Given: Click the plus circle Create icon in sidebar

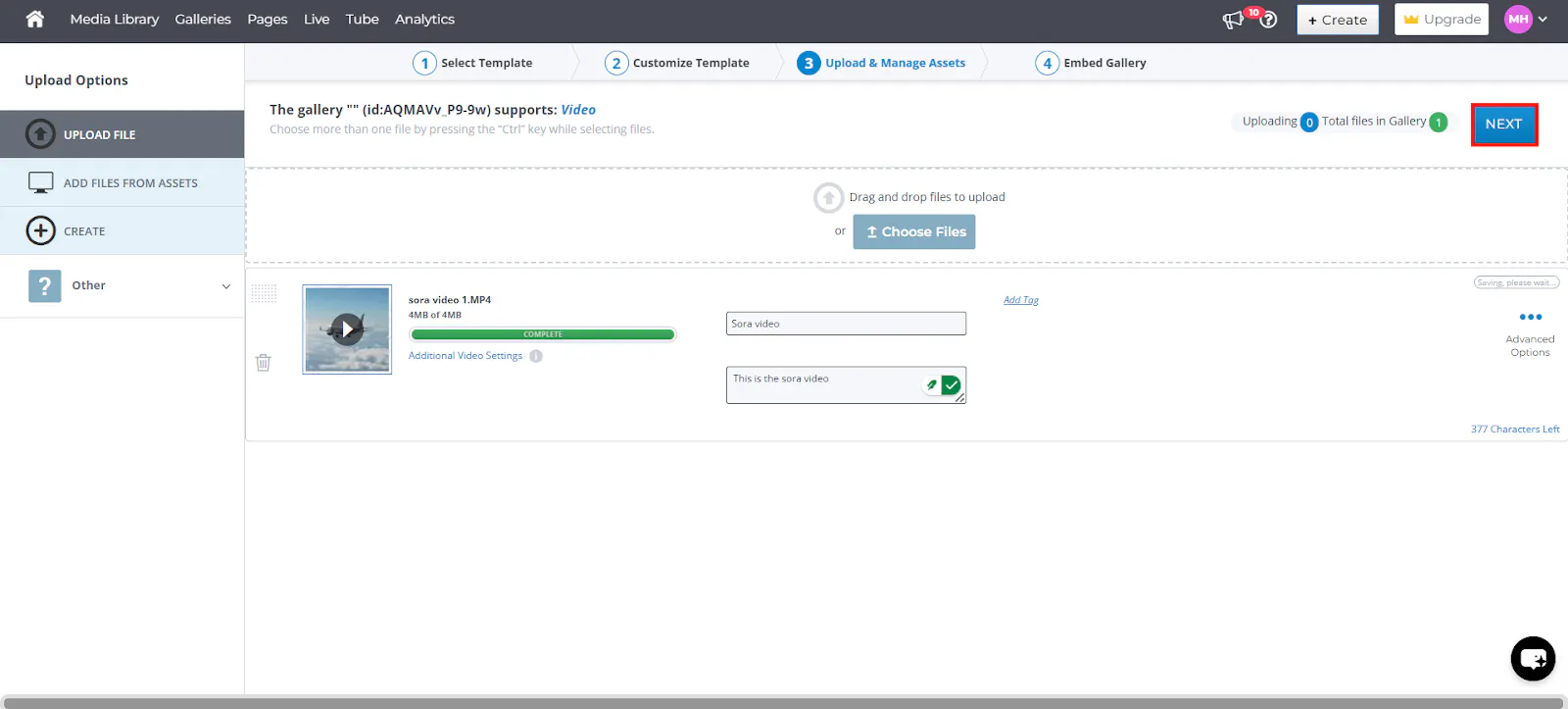Looking at the screenshot, I should click(x=40, y=230).
